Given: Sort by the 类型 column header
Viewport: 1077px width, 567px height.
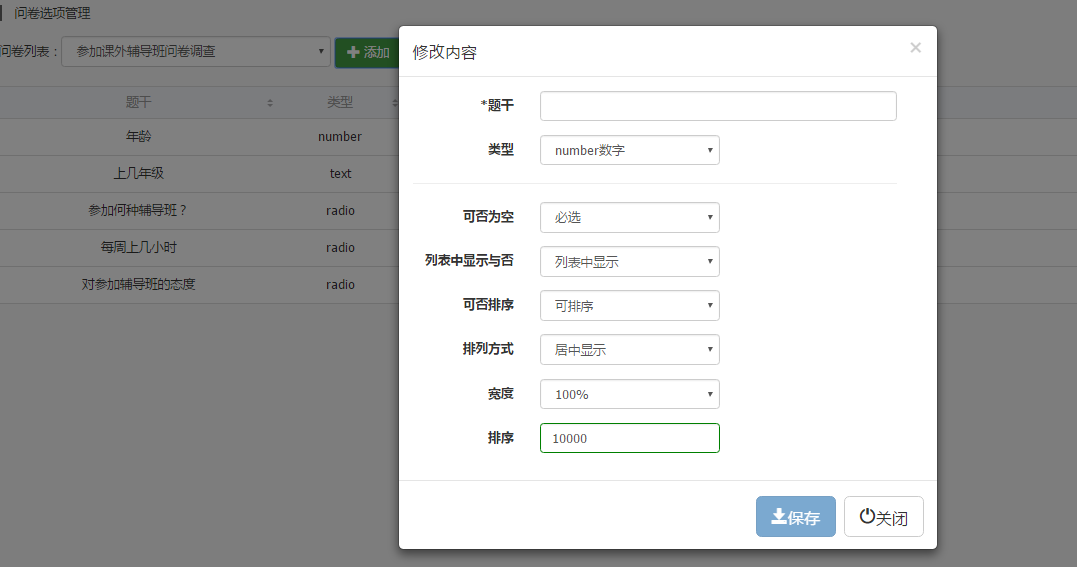Looking at the screenshot, I should (x=340, y=102).
